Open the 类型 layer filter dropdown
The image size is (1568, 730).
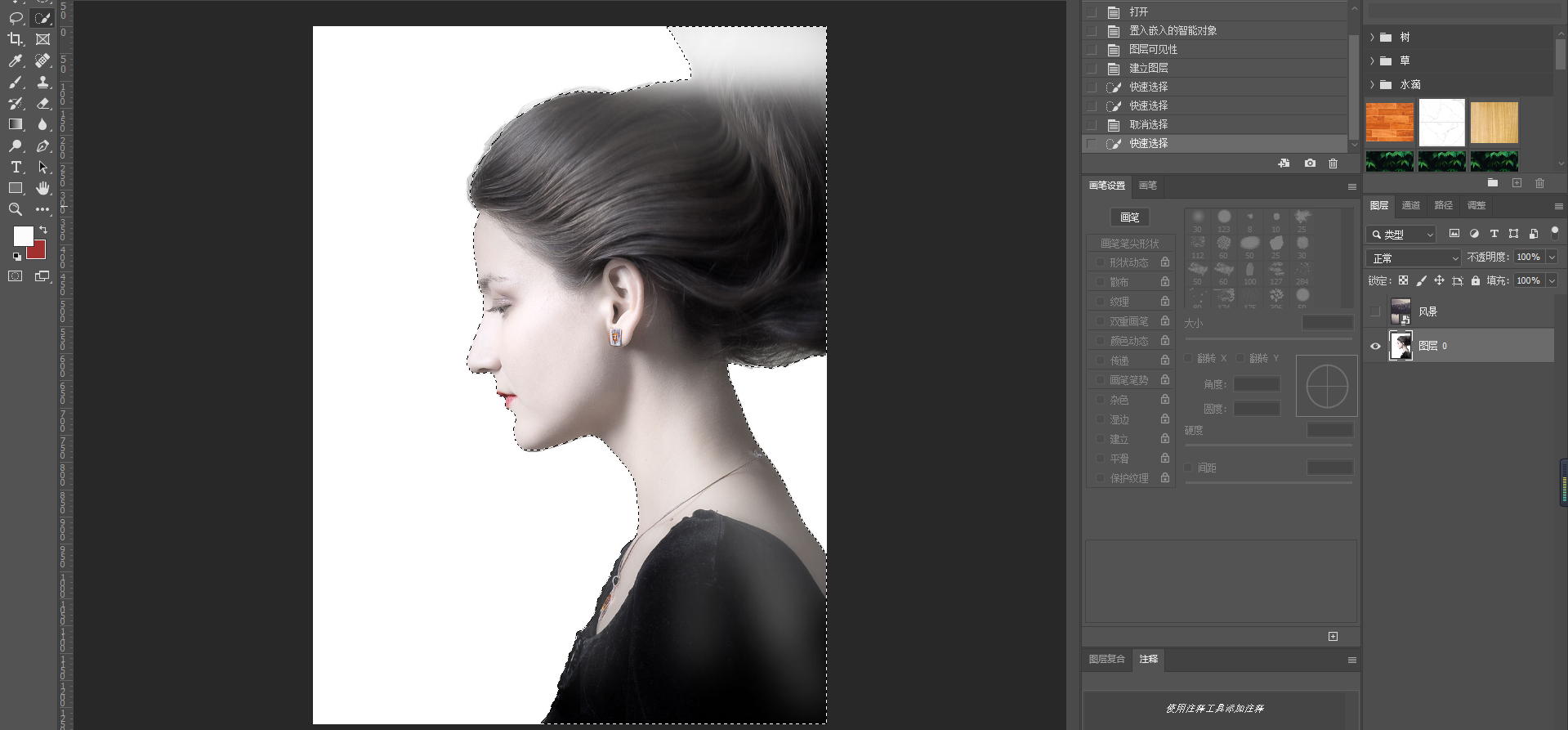pyautogui.click(x=1400, y=235)
